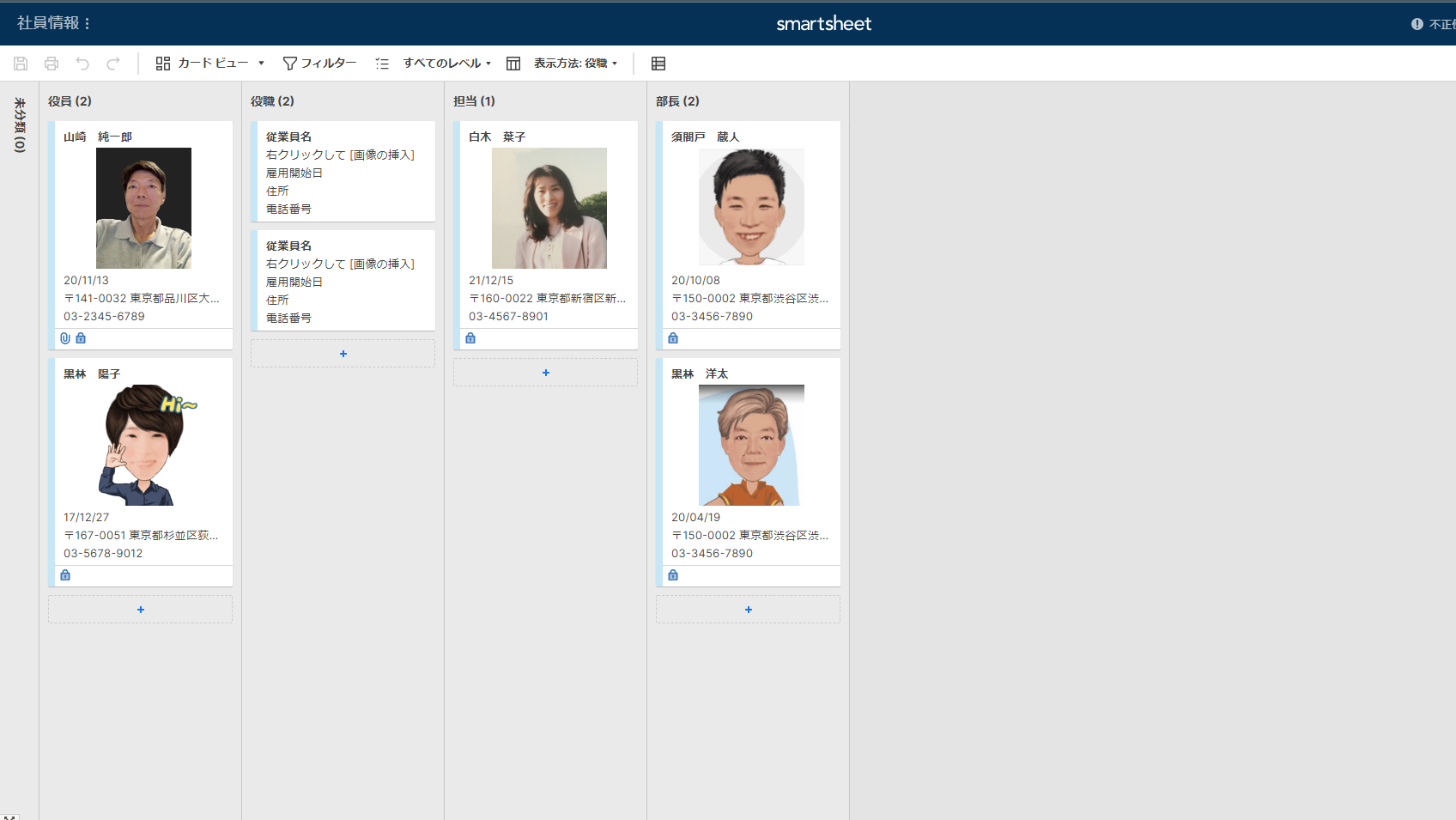
Task: Open the 表示方法: 役職 dropdown
Action: [573, 63]
